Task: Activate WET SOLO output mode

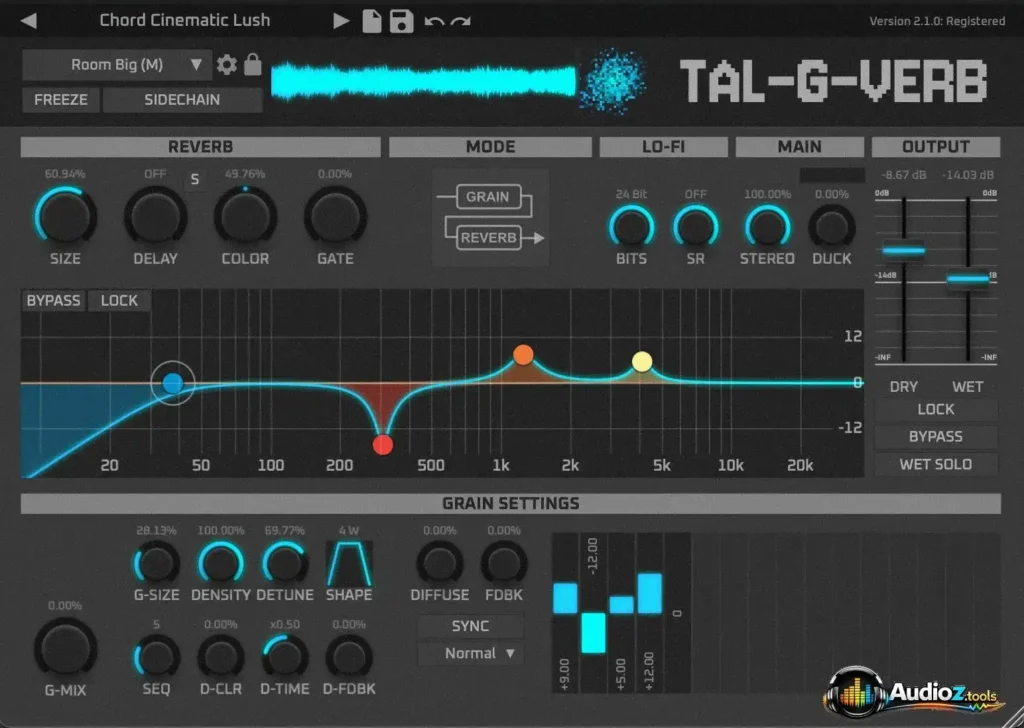Action: coord(935,464)
